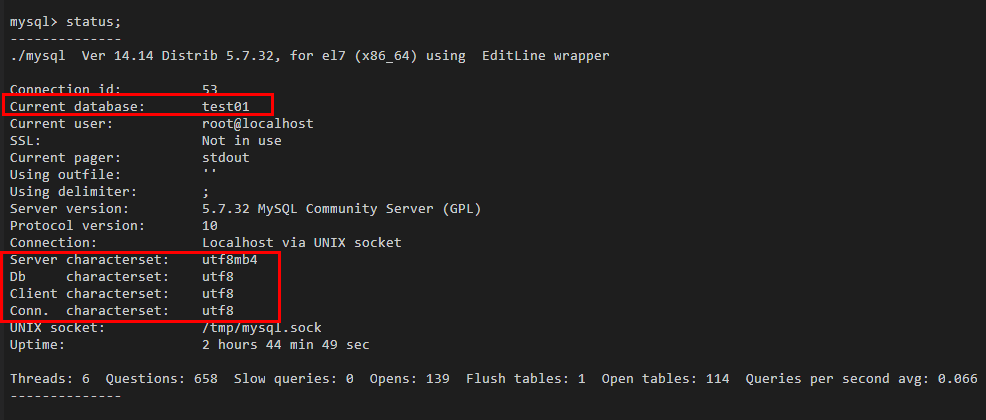Image resolution: width=986 pixels, height=420 pixels.
Task: Click the Current pager stdout value
Action: 225,158
